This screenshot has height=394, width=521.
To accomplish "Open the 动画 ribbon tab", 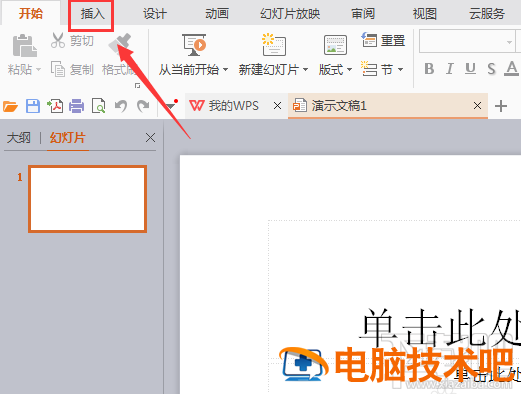I will [x=217, y=14].
